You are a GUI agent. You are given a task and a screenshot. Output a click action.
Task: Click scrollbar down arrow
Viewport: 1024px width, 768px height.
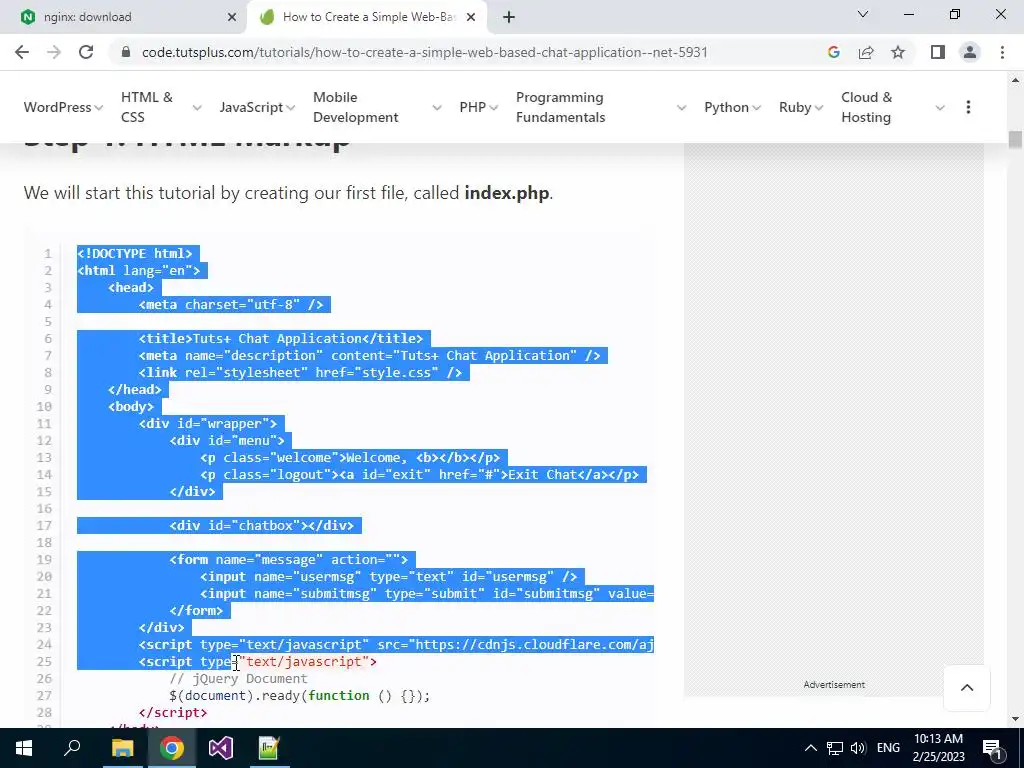(1015, 719)
